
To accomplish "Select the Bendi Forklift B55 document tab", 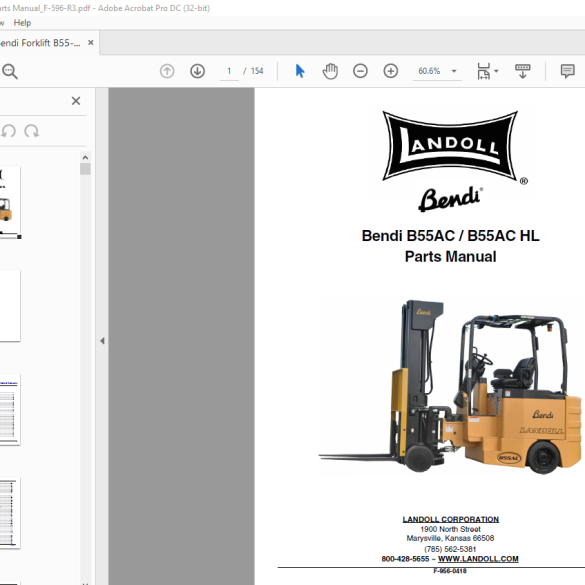I will point(40,43).
